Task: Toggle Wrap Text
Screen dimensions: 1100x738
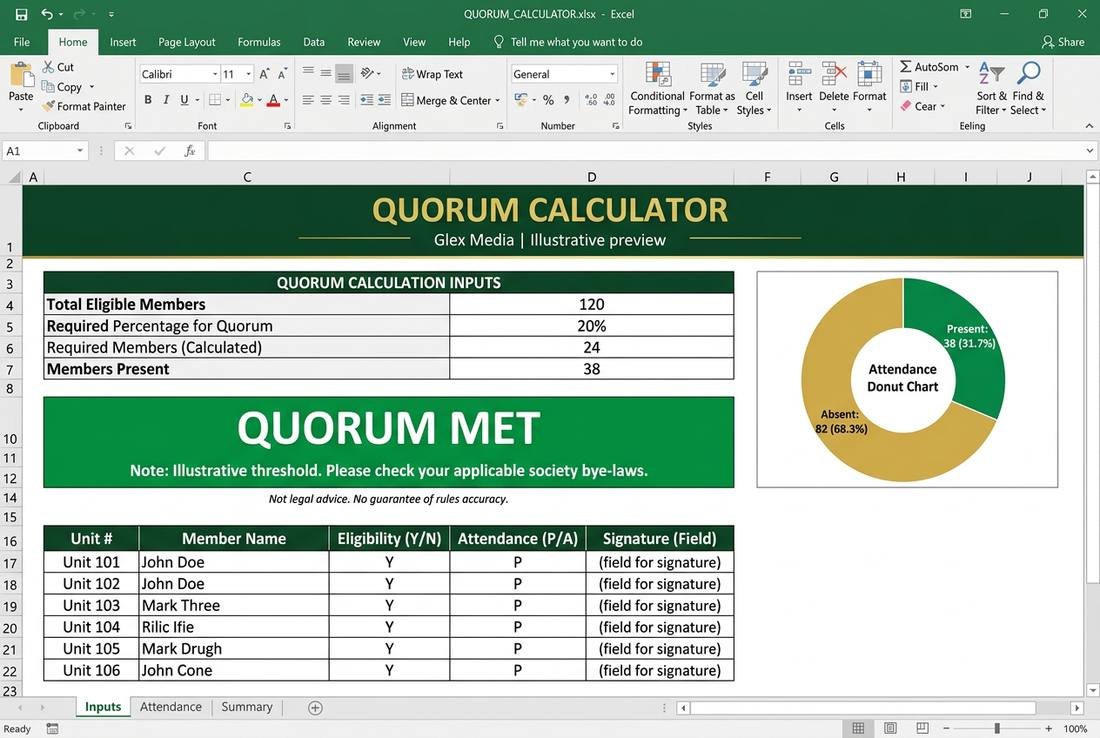Action: 432,74
